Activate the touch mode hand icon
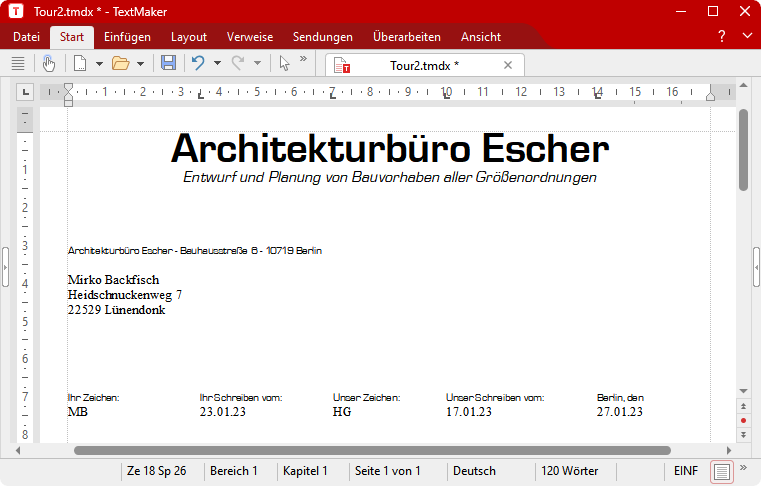 [x=49, y=63]
